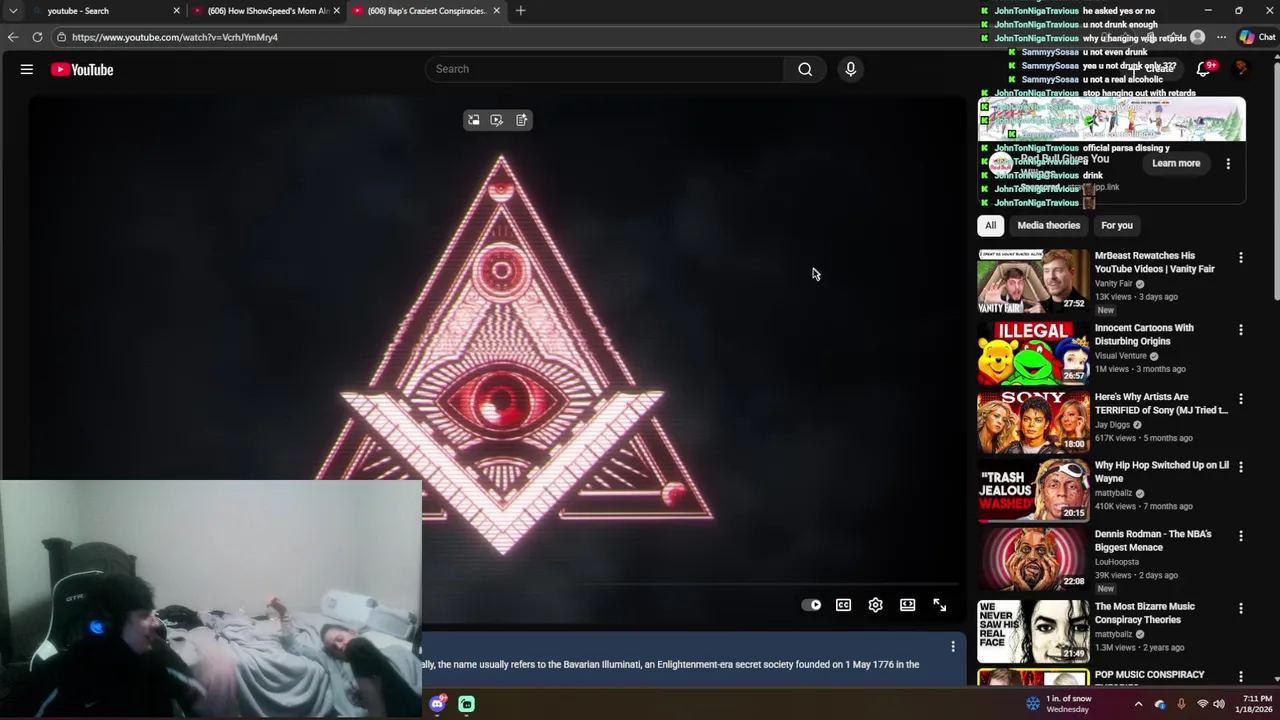Open options for Lil Wayne video
The image size is (1280, 720).
pyautogui.click(x=1241, y=467)
